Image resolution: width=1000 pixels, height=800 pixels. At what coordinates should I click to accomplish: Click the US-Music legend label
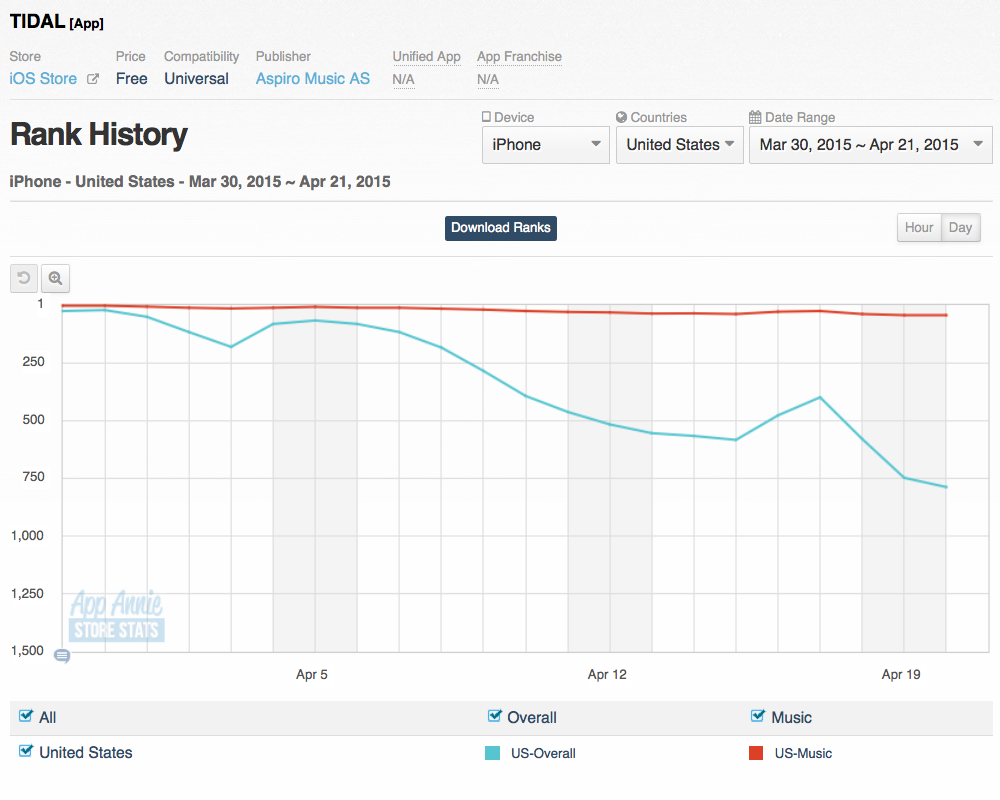coord(804,753)
